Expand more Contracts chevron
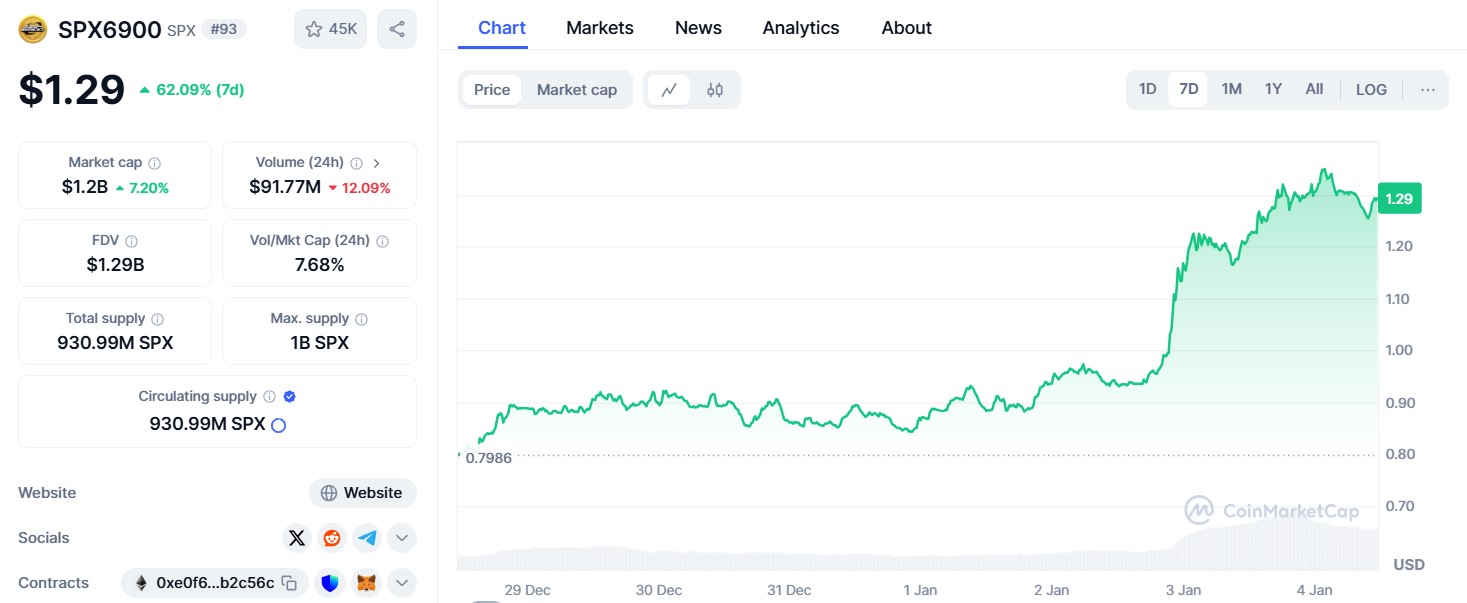 click(401, 583)
